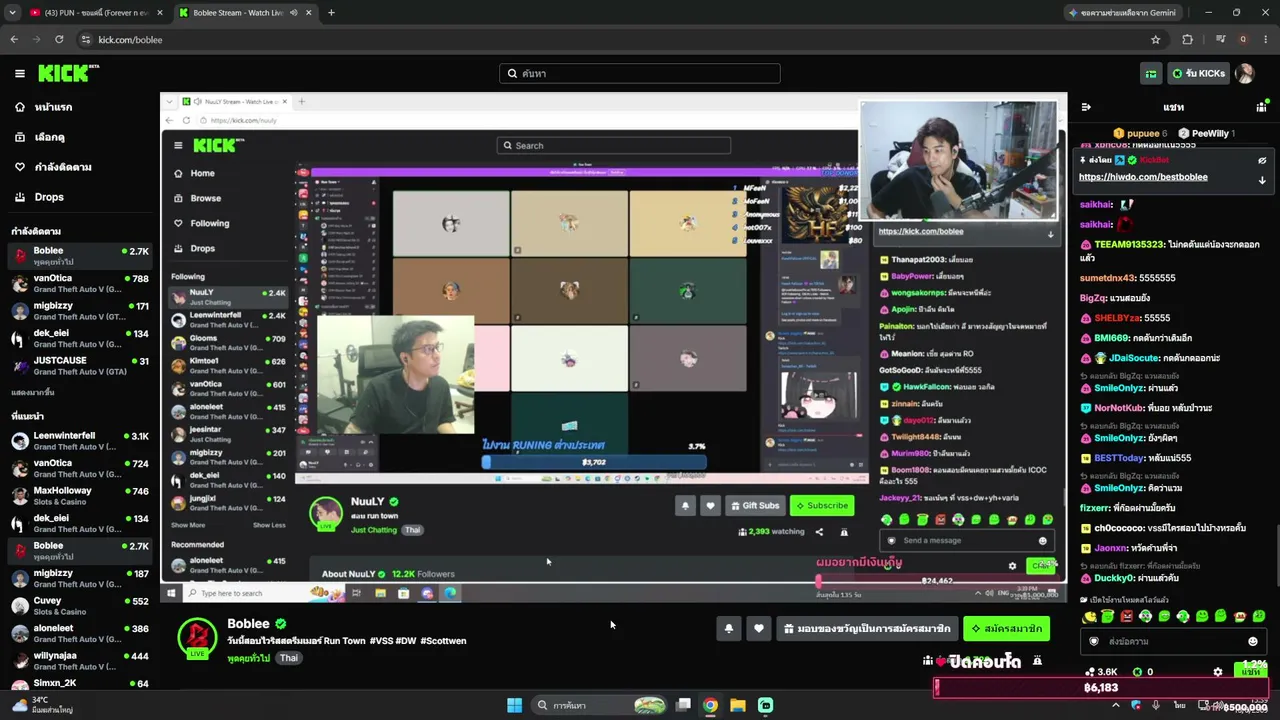Open Chrome extensions menu
The height and width of the screenshot is (720, 1280).
tap(1188, 39)
